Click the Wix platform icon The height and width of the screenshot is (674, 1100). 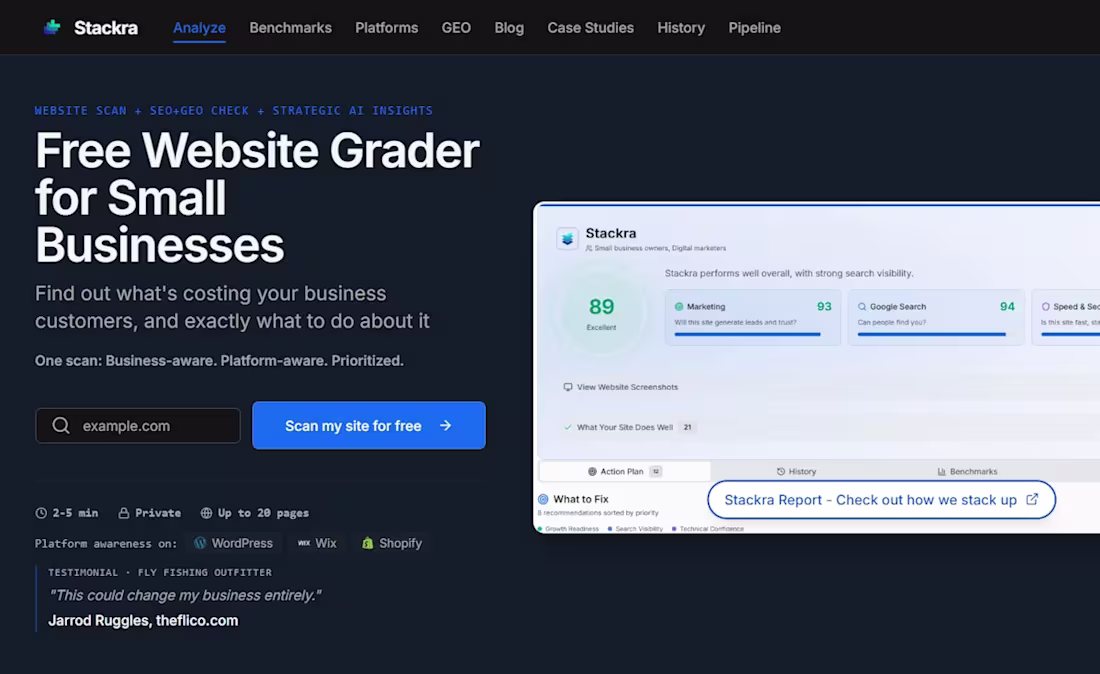pos(304,543)
